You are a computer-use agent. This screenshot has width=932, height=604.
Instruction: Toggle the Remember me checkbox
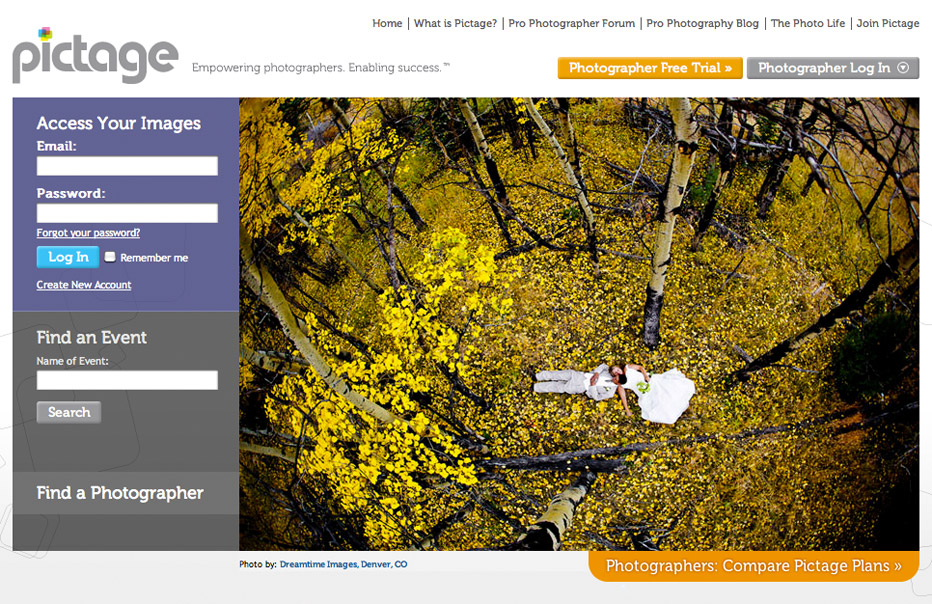click(x=110, y=257)
